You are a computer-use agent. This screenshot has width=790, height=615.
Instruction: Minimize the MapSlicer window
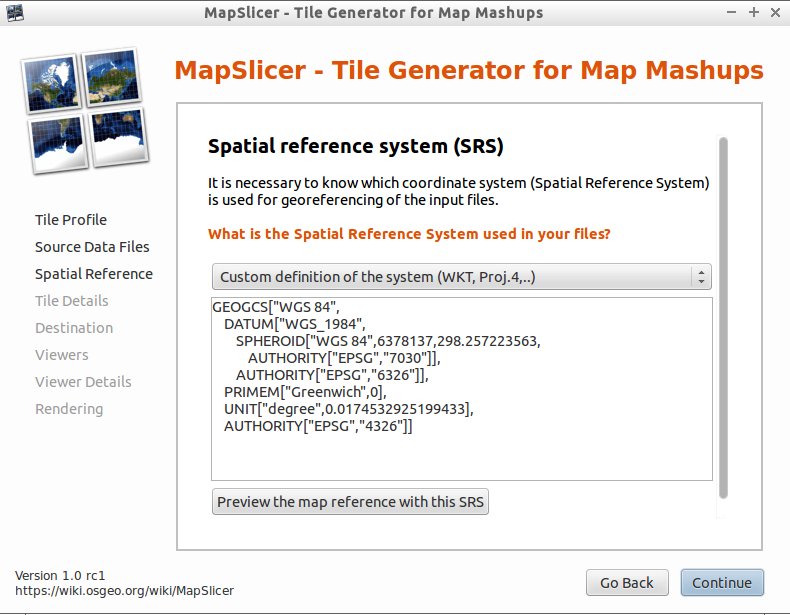[x=732, y=13]
